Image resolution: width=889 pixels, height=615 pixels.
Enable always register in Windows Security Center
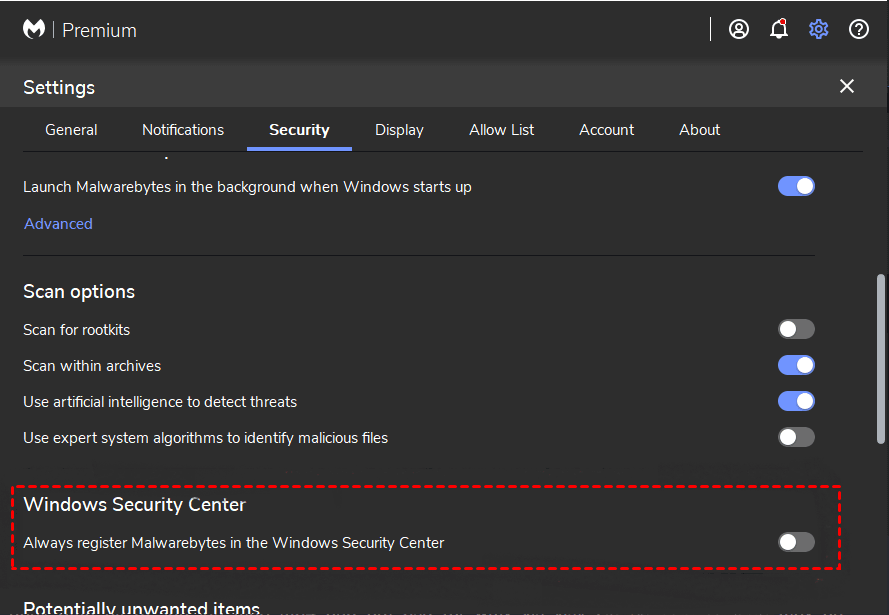[796, 542]
